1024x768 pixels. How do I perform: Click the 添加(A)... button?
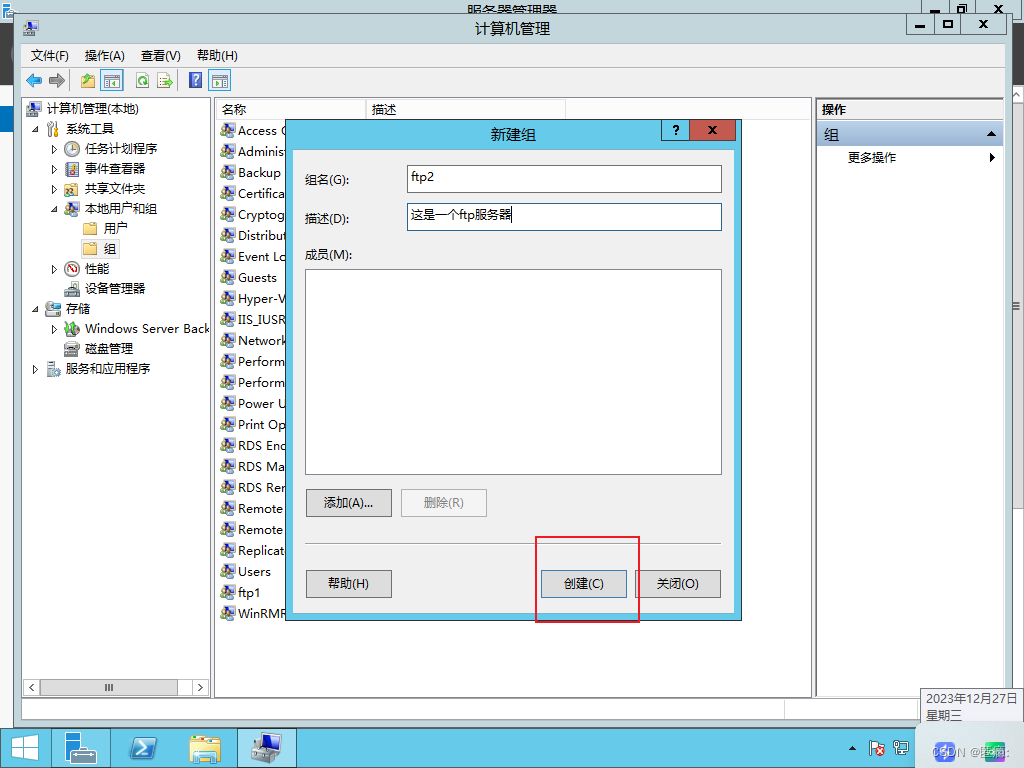tap(349, 503)
